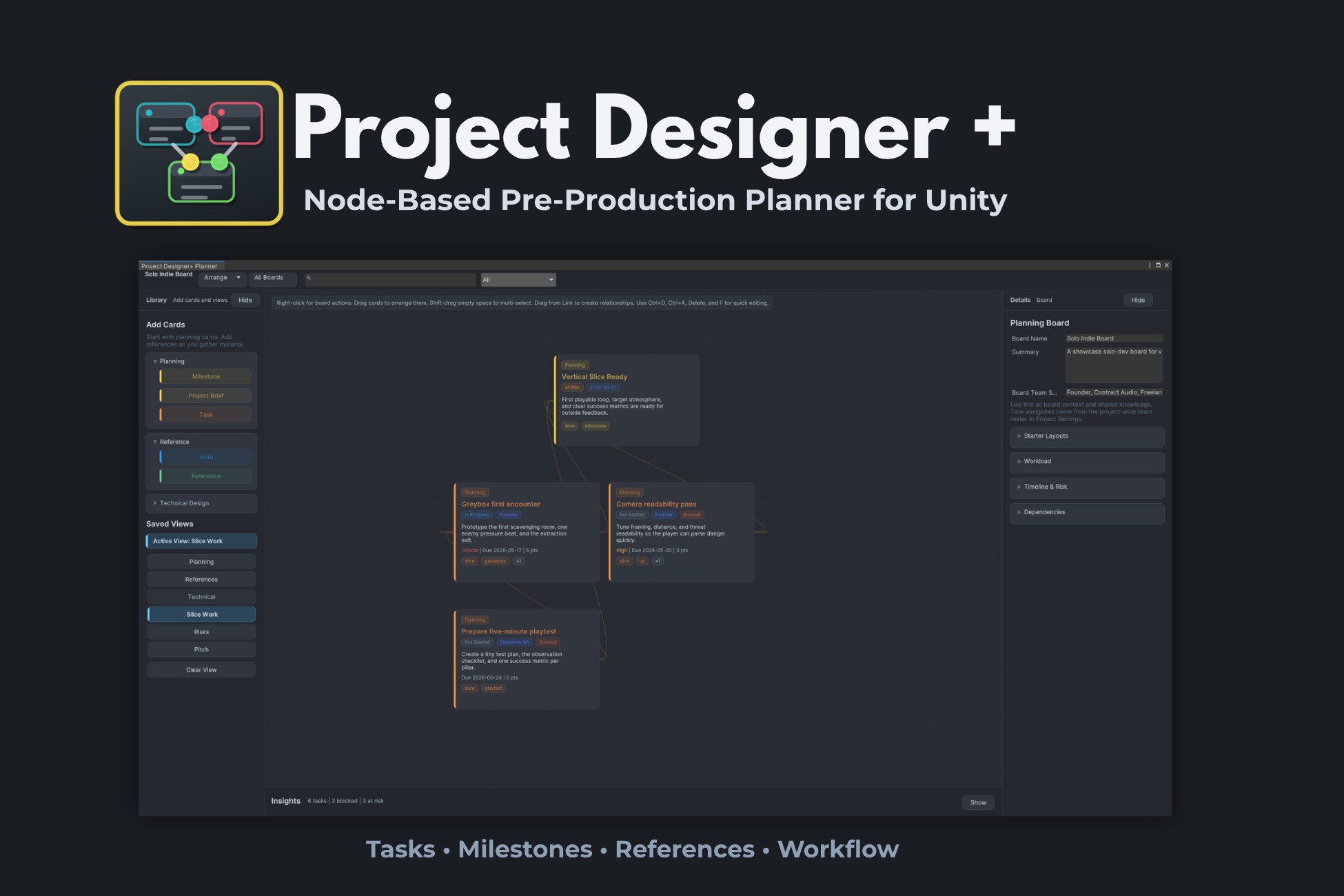1344x896 pixels.
Task: Click the Planning Board heading
Action: pyautogui.click(x=1039, y=323)
